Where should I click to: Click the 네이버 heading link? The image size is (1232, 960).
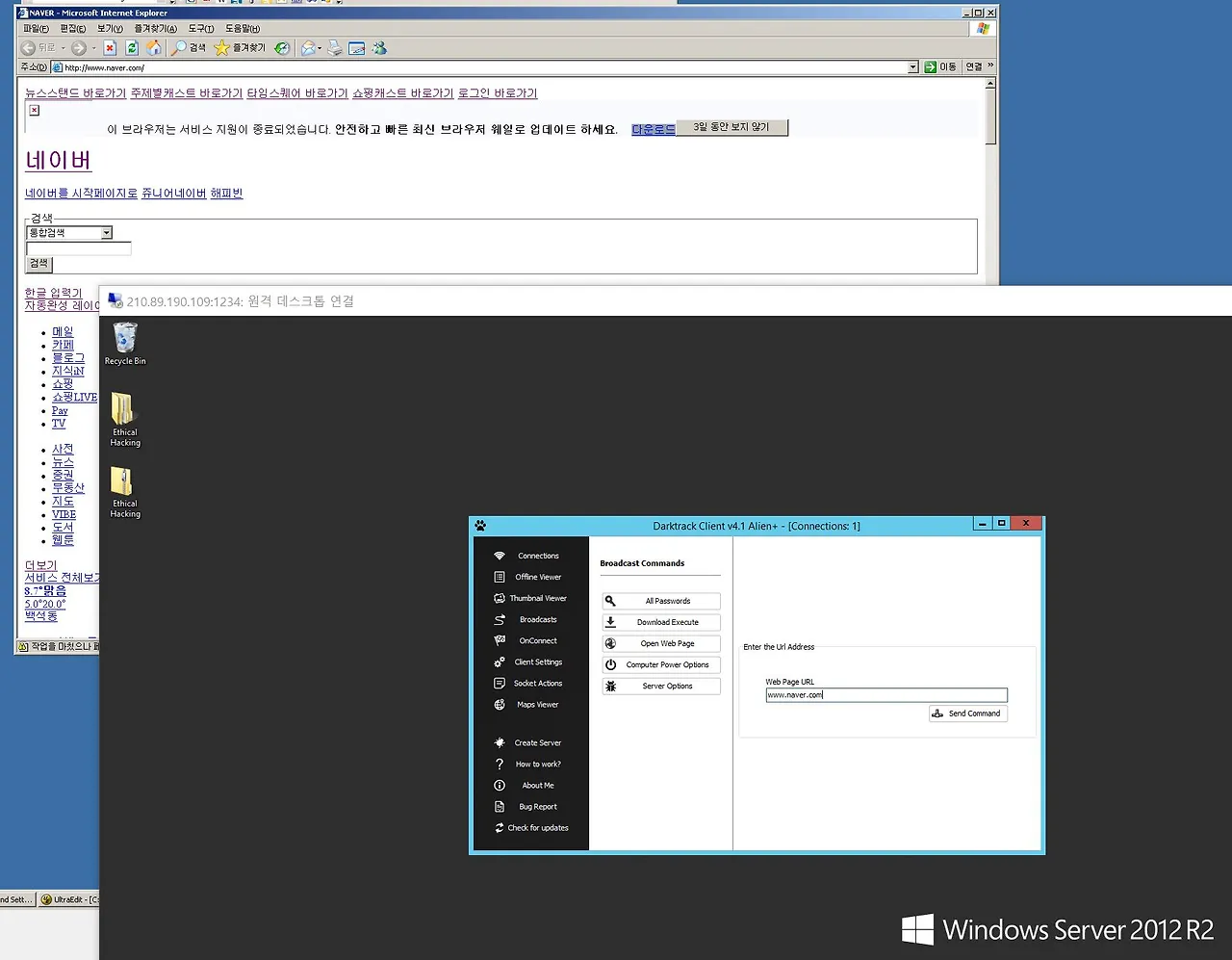58,161
